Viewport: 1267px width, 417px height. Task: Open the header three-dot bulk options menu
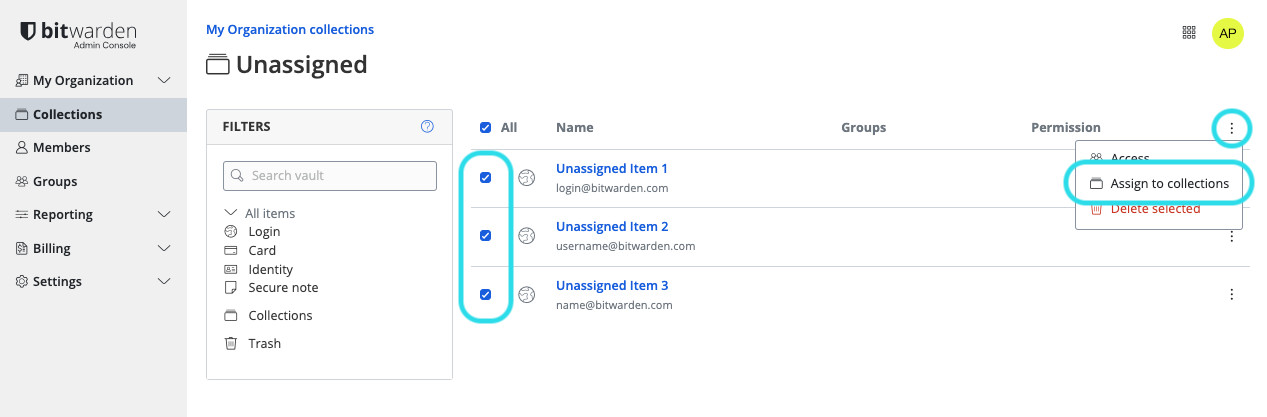(1231, 128)
